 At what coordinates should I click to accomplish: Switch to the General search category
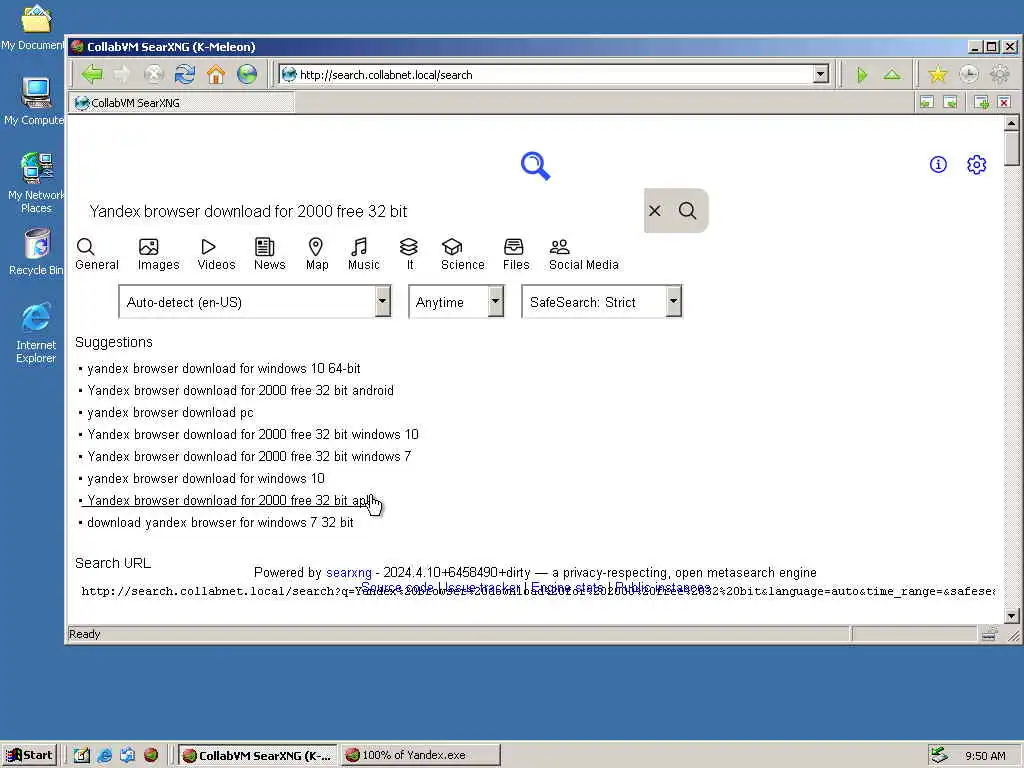pyautogui.click(x=97, y=255)
